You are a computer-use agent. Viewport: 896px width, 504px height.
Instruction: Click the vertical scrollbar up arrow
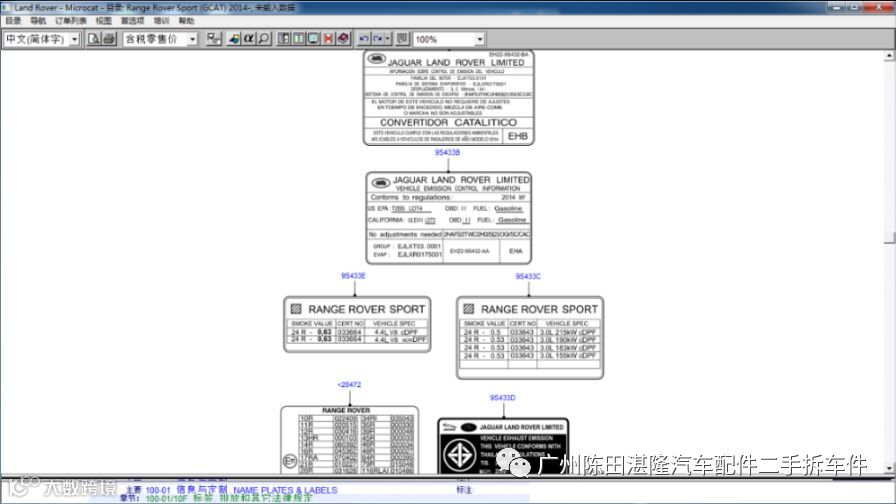click(889, 56)
